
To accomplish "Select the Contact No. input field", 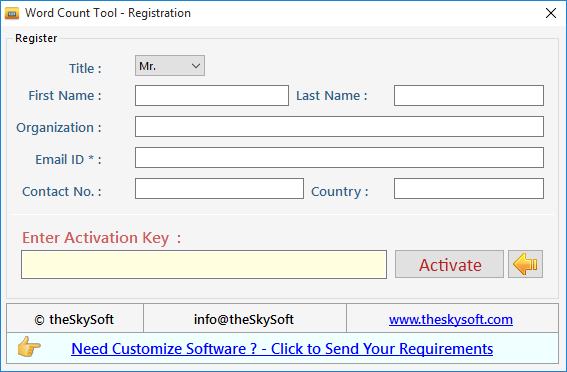I will coord(219,188).
